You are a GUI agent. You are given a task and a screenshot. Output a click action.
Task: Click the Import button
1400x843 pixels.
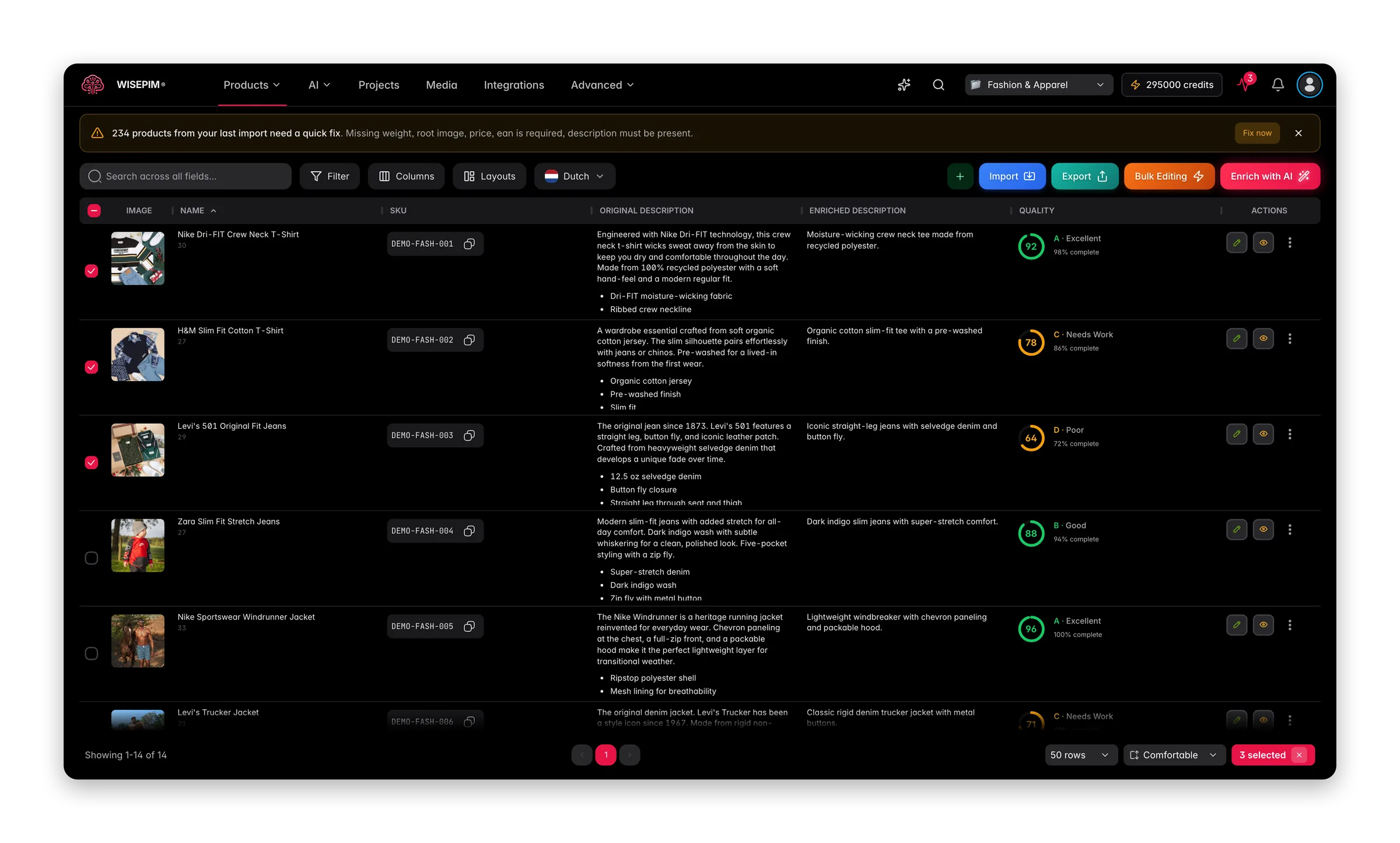[x=1012, y=176]
